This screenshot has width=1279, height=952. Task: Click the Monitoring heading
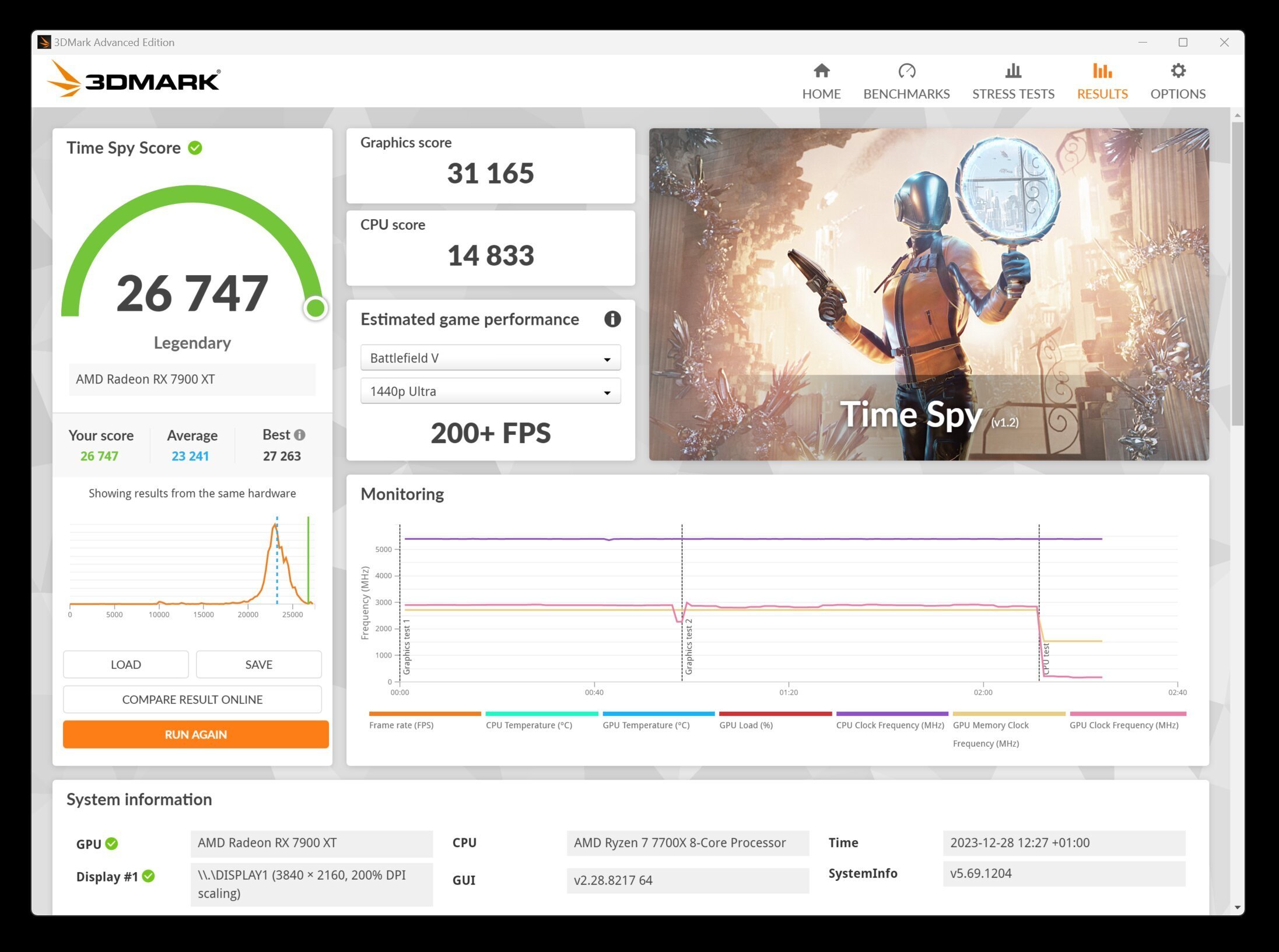[402, 494]
